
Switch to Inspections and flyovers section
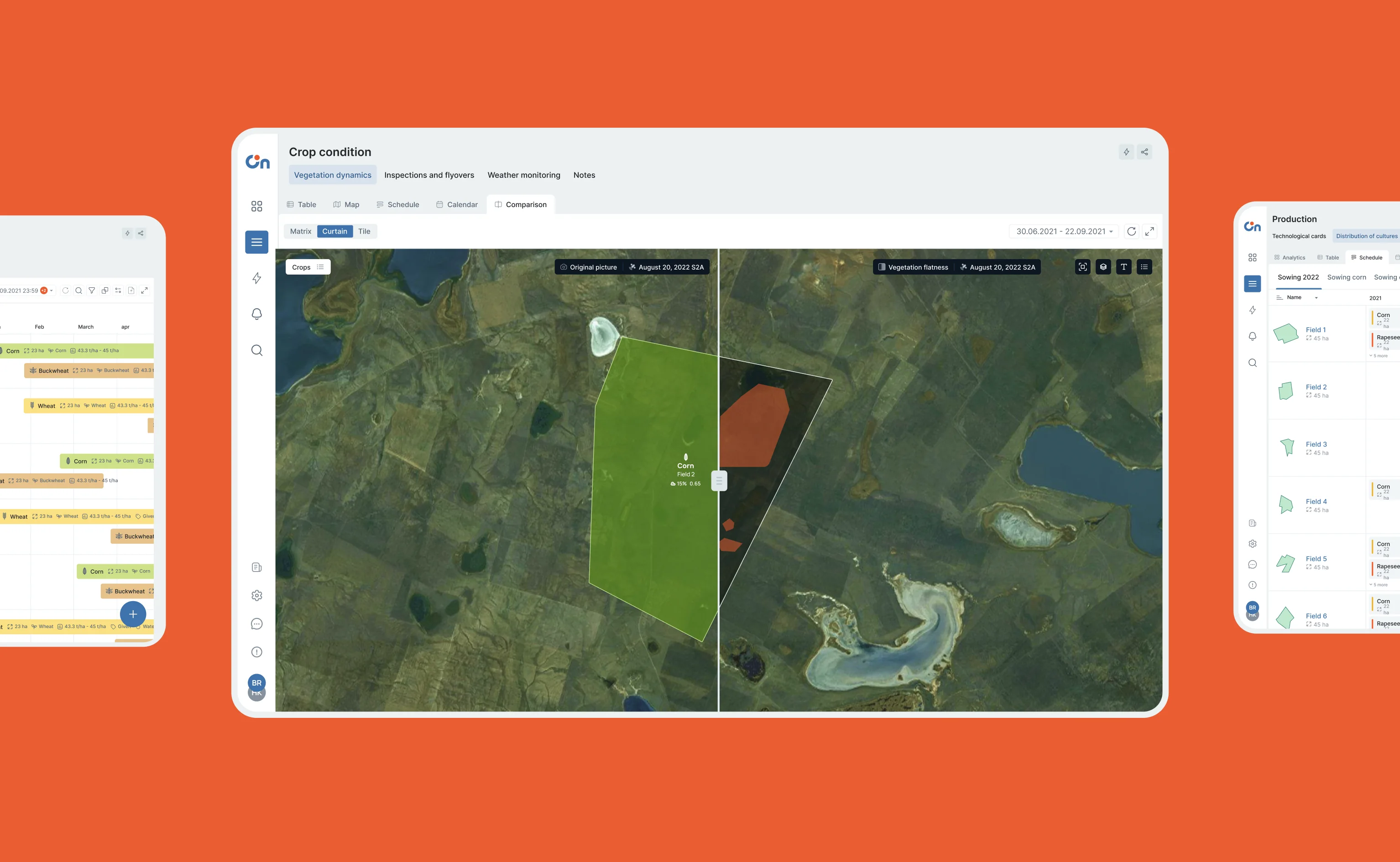429,175
